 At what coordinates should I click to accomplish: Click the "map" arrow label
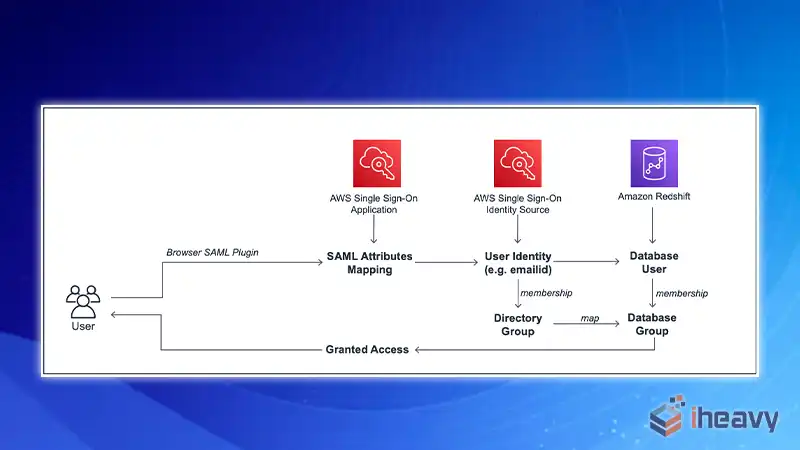click(x=590, y=318)
